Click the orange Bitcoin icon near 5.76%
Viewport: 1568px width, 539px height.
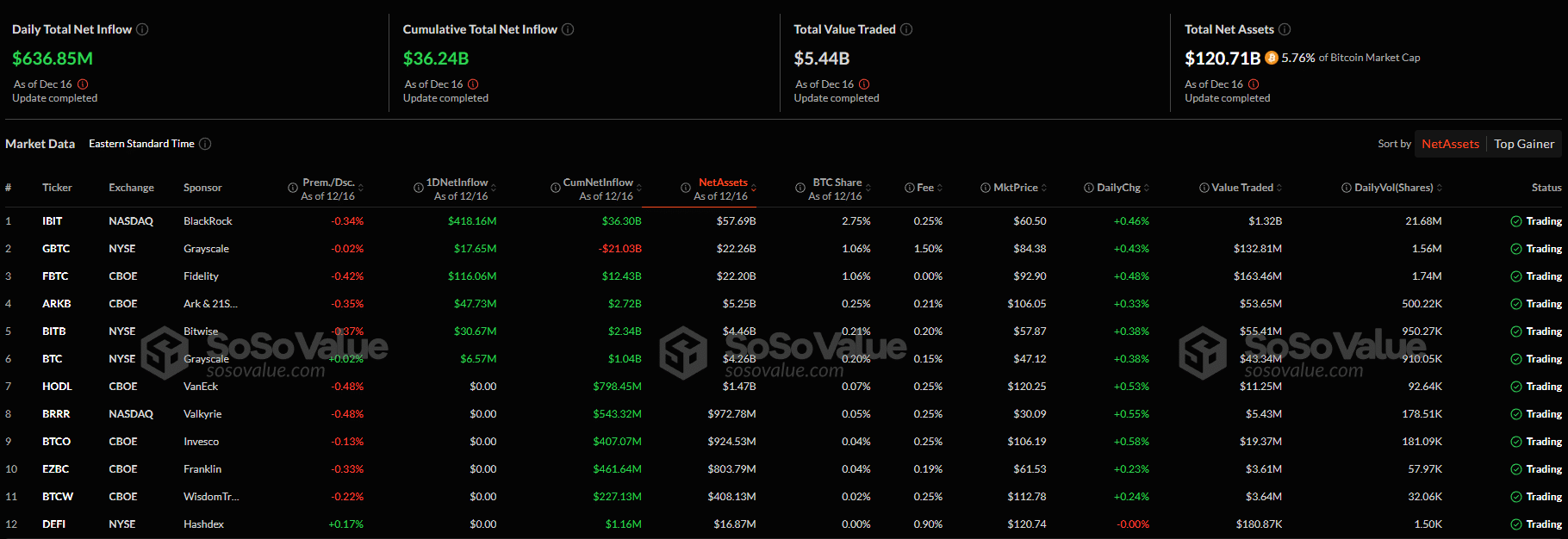pyautogui.click(x=1272, y=58)
